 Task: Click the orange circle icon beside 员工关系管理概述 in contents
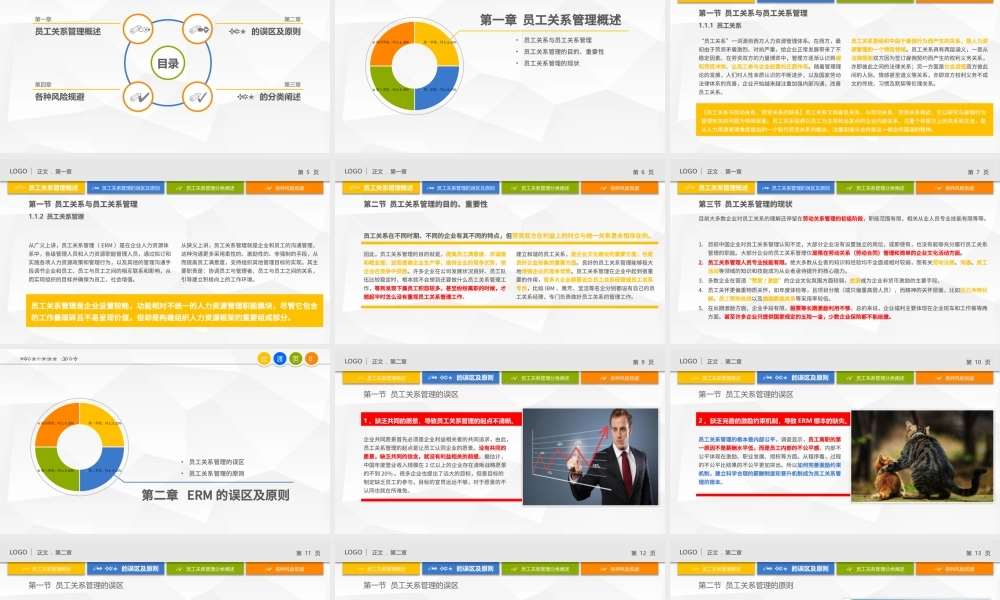pos(136,31)
